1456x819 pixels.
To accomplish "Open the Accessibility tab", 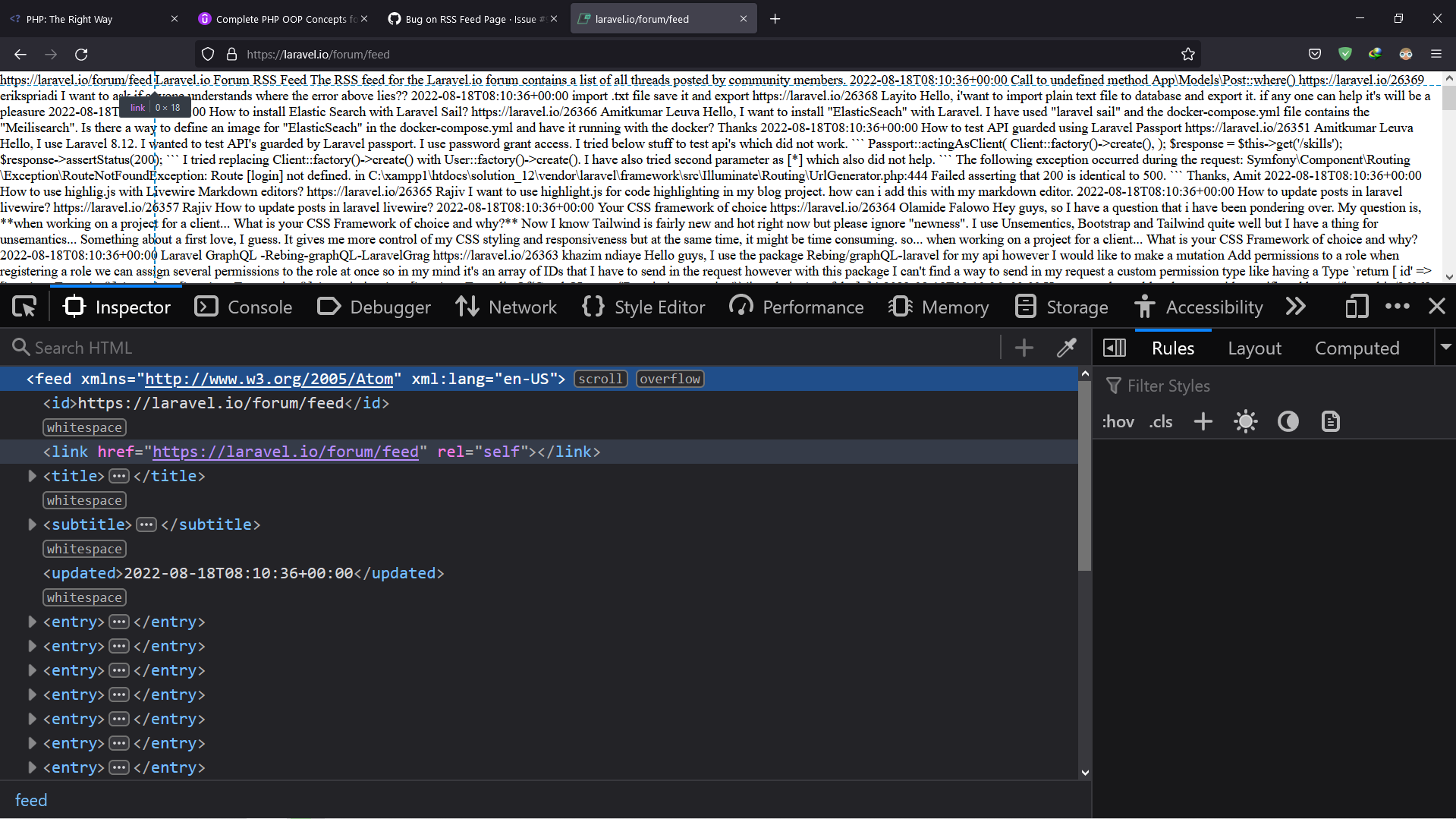I will point(1199,307).
